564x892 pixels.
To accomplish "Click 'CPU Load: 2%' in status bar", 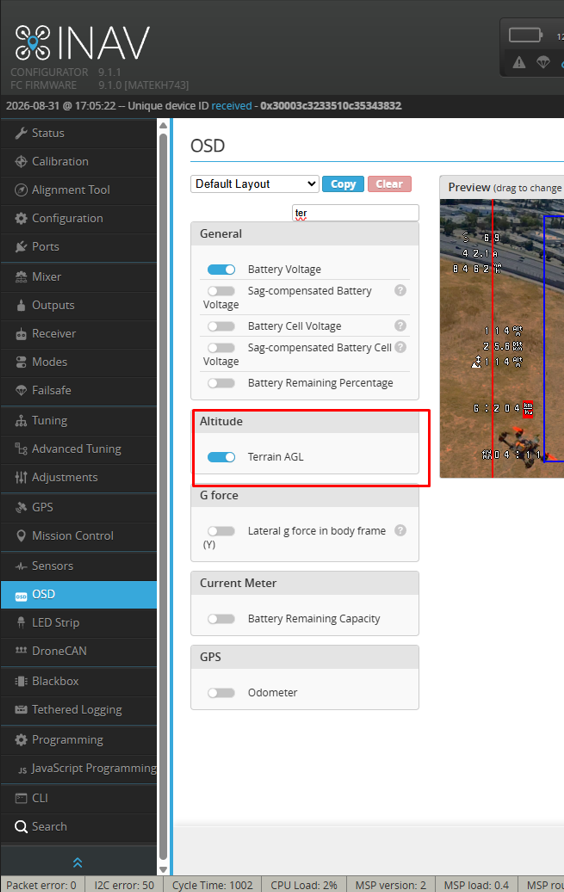I will click(304, 885).
